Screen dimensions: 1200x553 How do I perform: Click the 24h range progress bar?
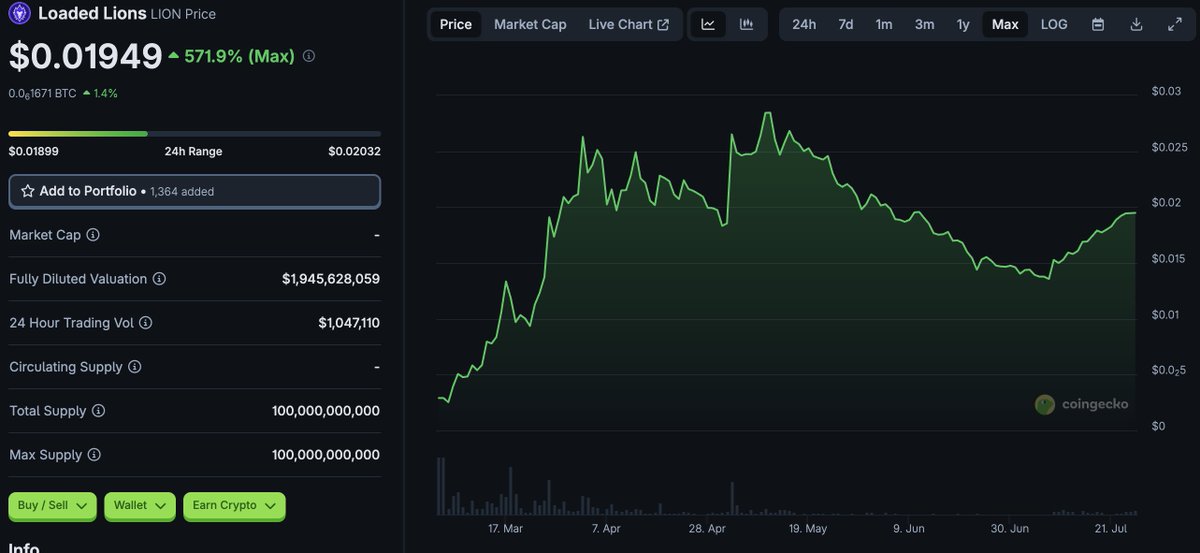click(x=195, y=133)
